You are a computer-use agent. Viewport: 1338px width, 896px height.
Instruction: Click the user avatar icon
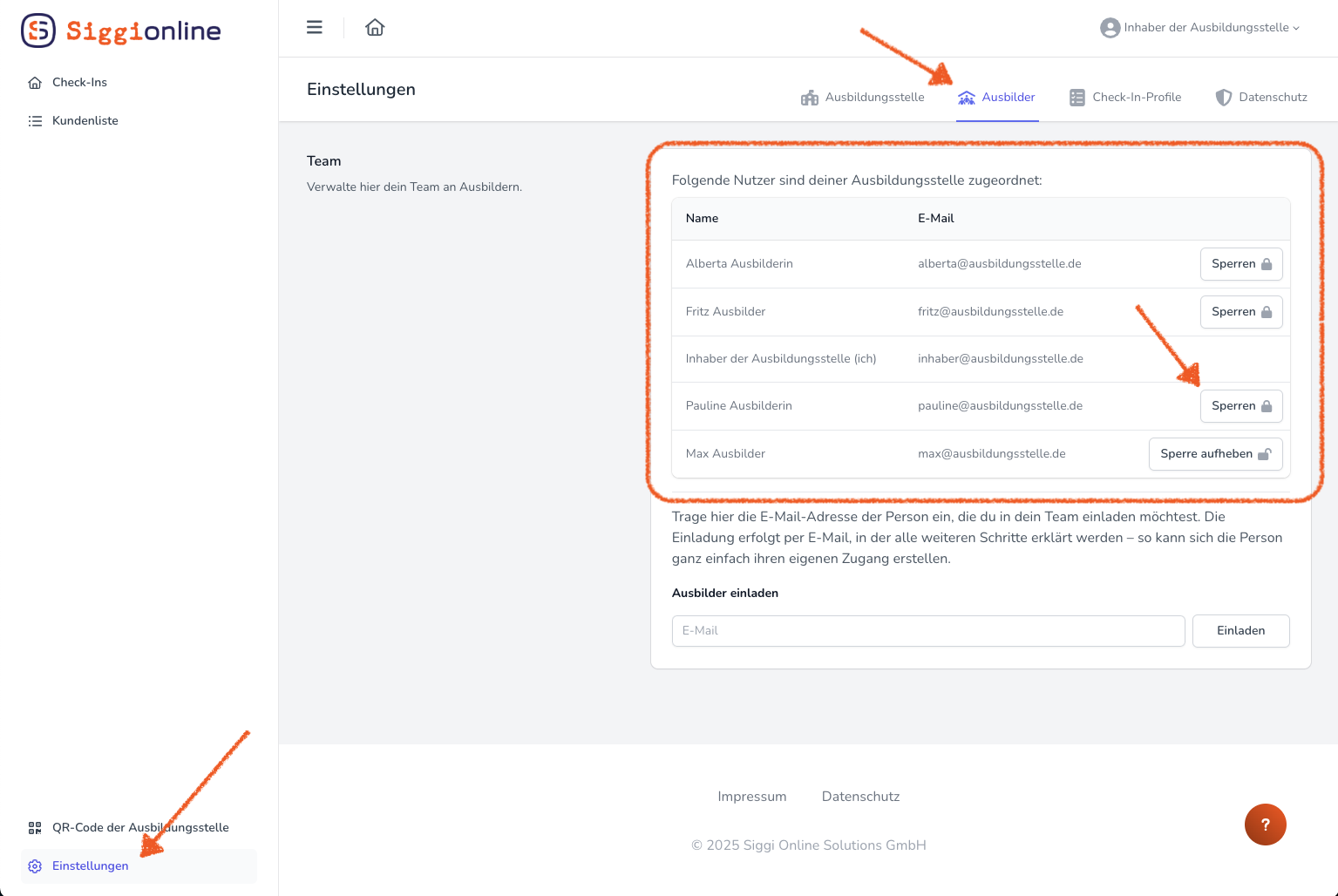pyautogui.click(x=1110, y=28)
